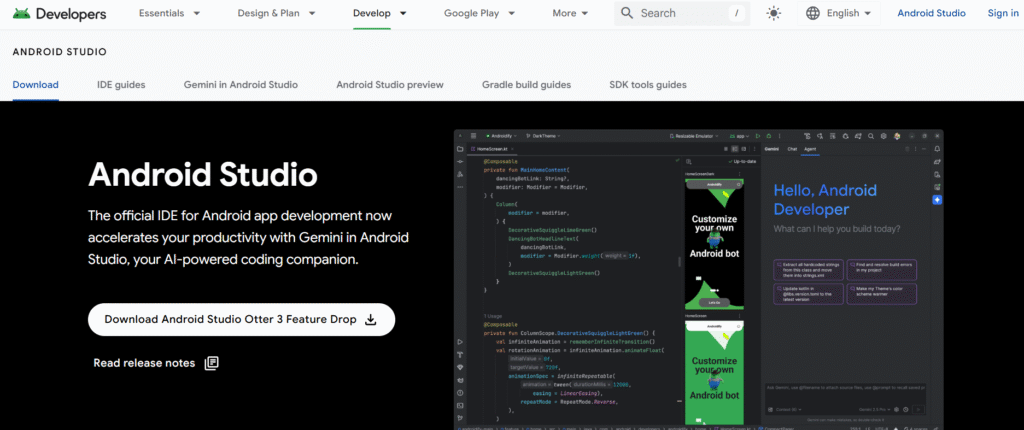Click the slash keyboard shortcut badge
Screen dimensions: 1024x430
pyautogui.click(x=737, y=13)
